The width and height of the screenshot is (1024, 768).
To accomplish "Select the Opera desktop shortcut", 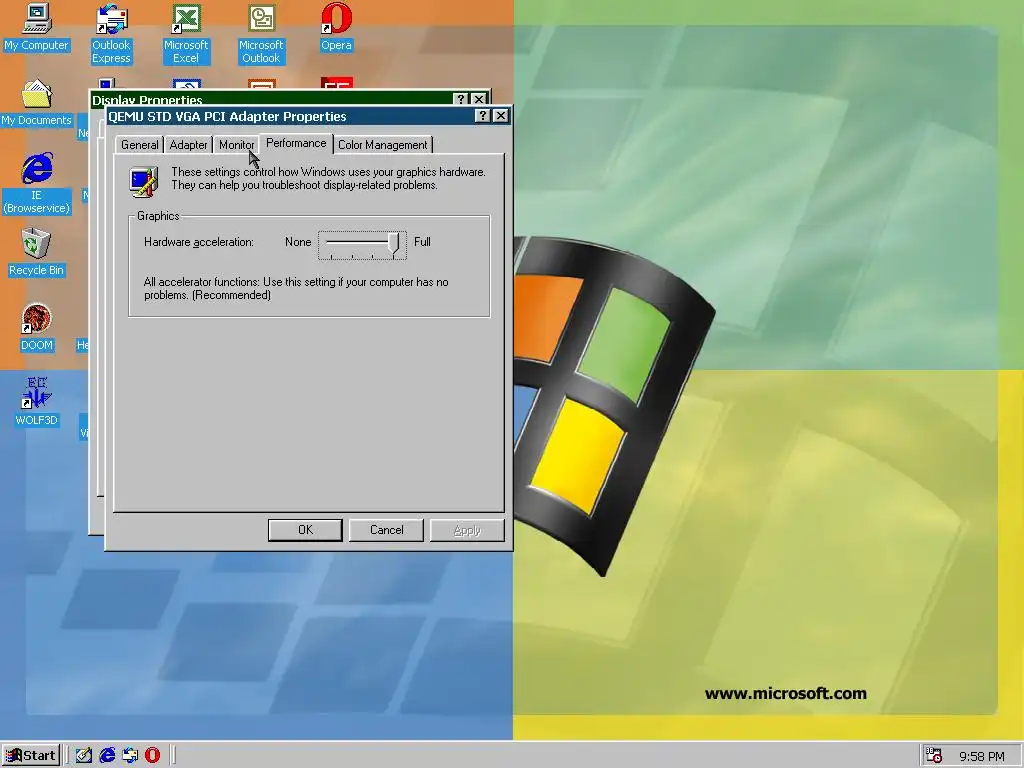I will coord(336,27).
